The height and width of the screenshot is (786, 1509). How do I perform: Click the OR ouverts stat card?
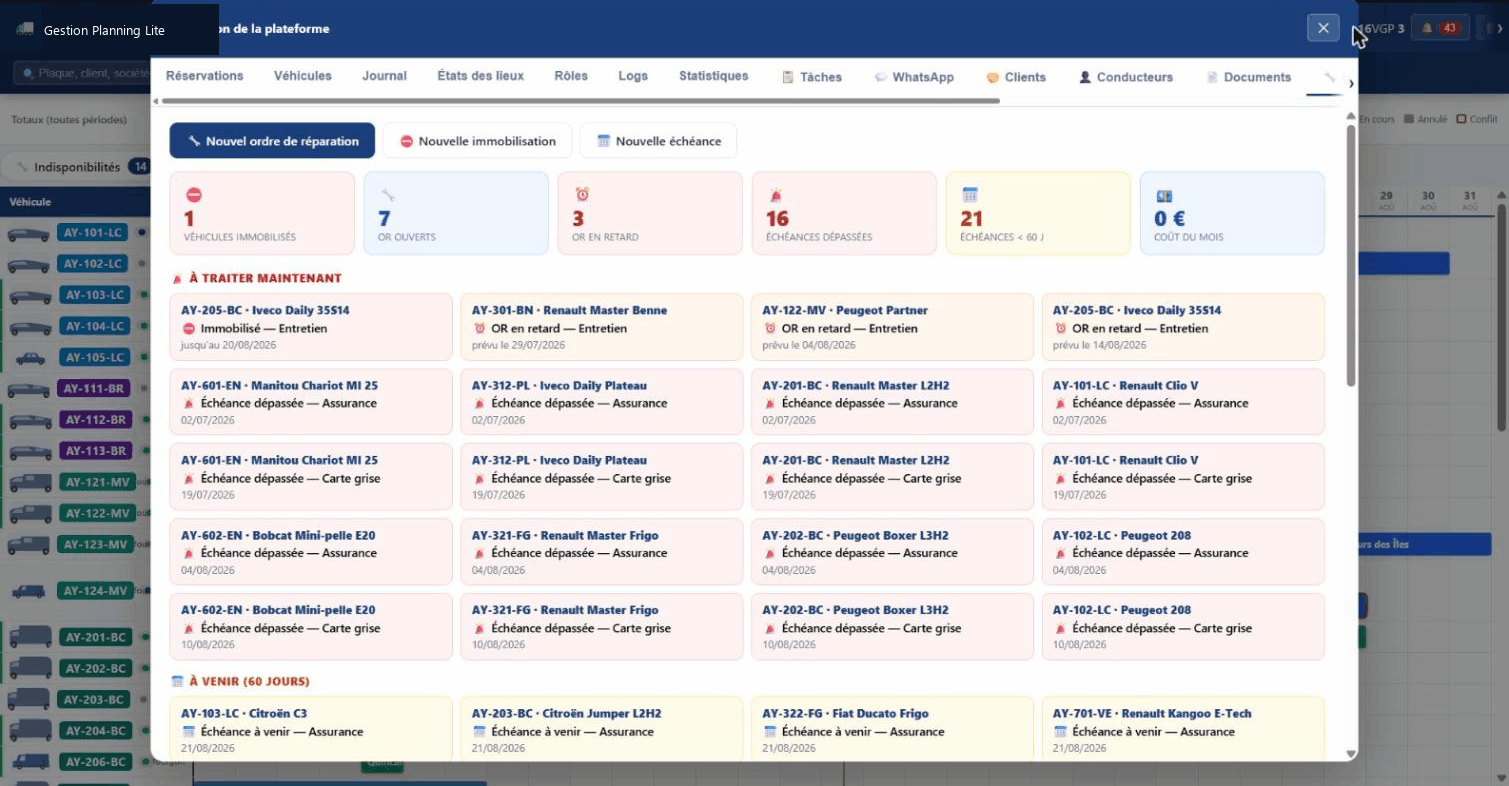(x=456, y=213)
